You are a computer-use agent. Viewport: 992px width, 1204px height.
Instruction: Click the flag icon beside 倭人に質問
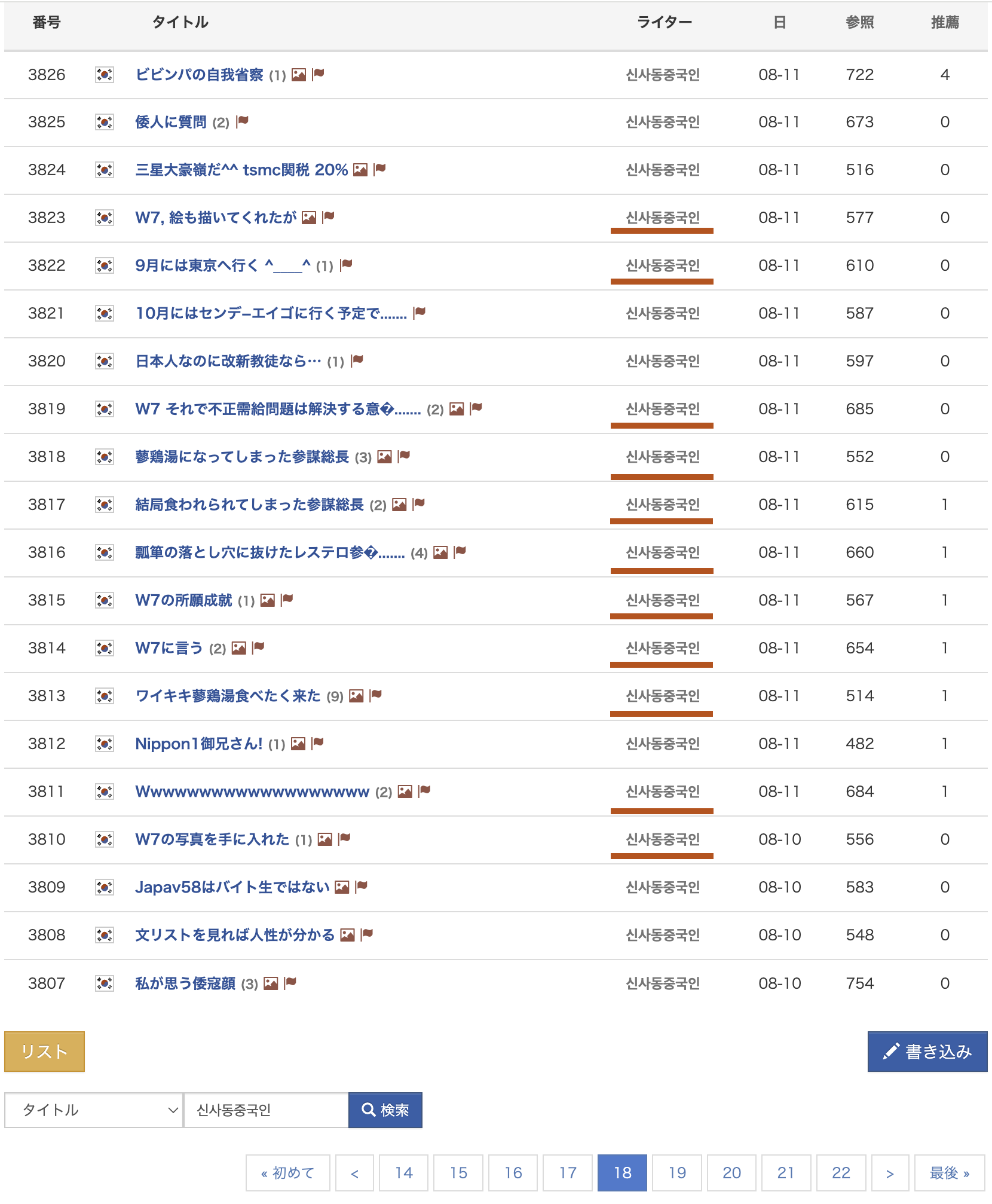pyautogui.click(x=243, y=122)
